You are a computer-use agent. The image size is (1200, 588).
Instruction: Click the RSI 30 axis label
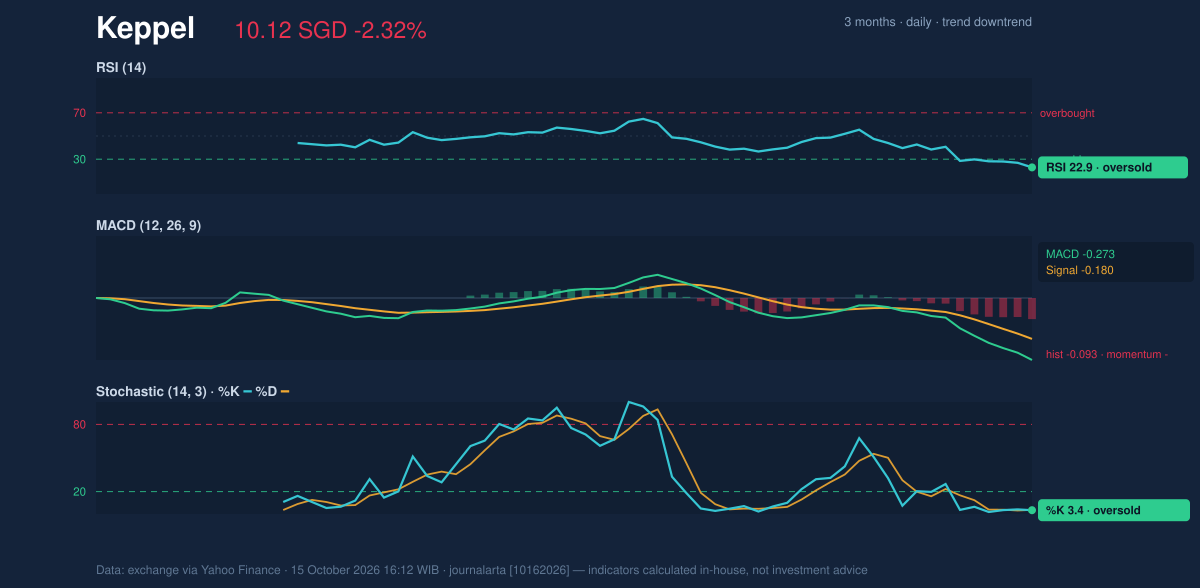point(79,159)
